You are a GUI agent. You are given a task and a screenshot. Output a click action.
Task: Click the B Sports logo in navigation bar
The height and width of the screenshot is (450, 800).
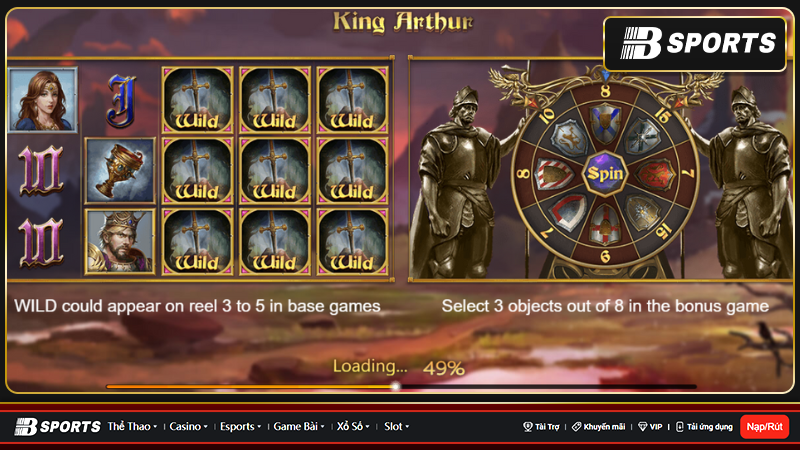(57, 427)
